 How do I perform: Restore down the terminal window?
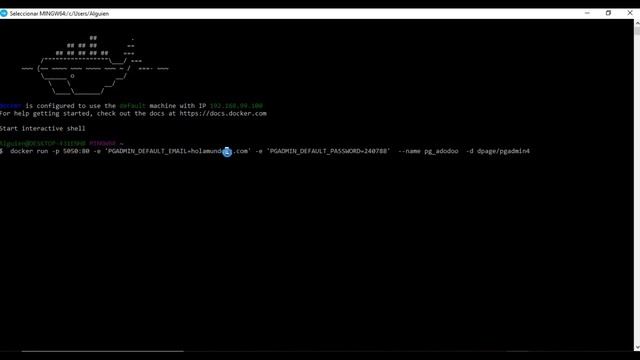608,13
